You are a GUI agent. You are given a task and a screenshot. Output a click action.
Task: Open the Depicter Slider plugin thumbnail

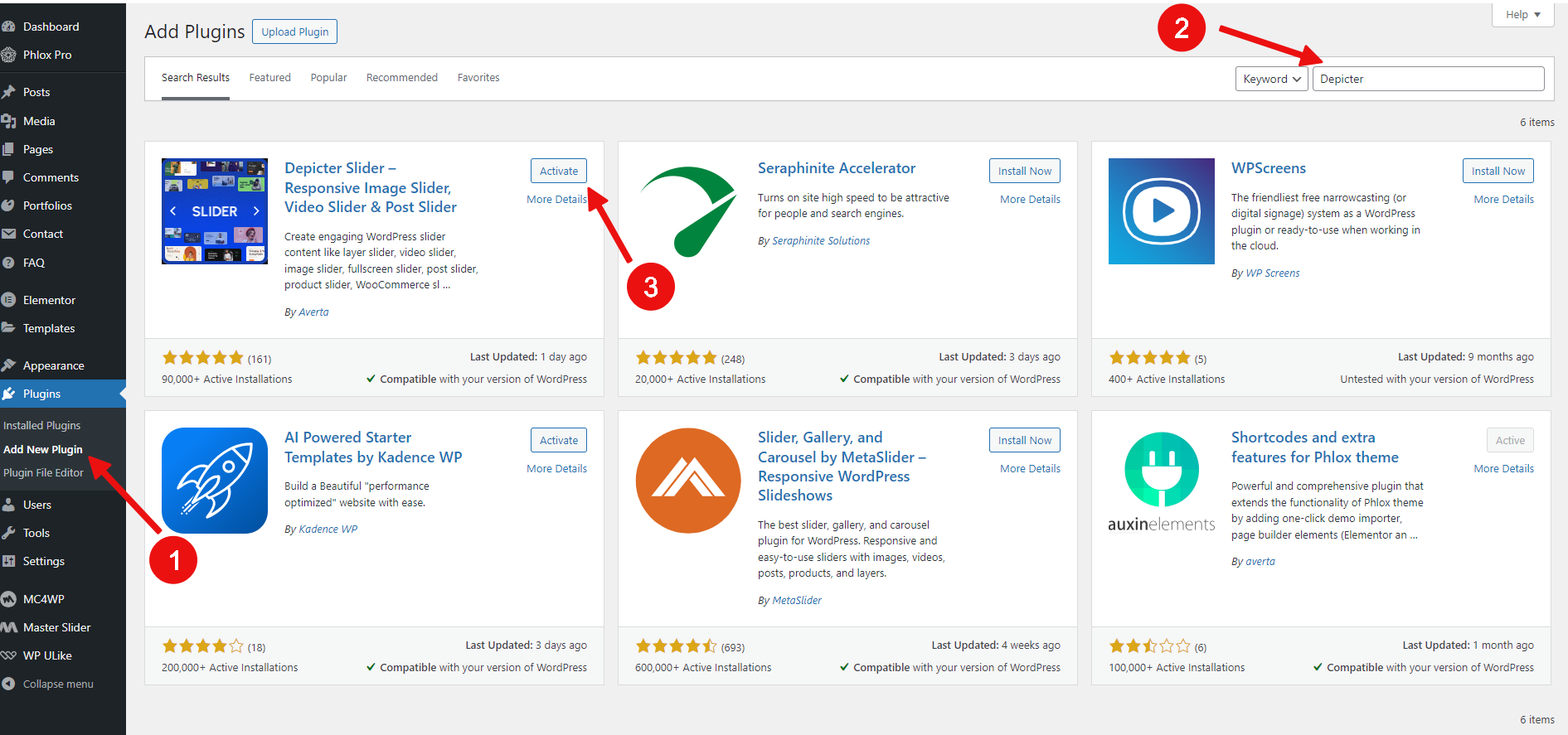click(215, 211)
